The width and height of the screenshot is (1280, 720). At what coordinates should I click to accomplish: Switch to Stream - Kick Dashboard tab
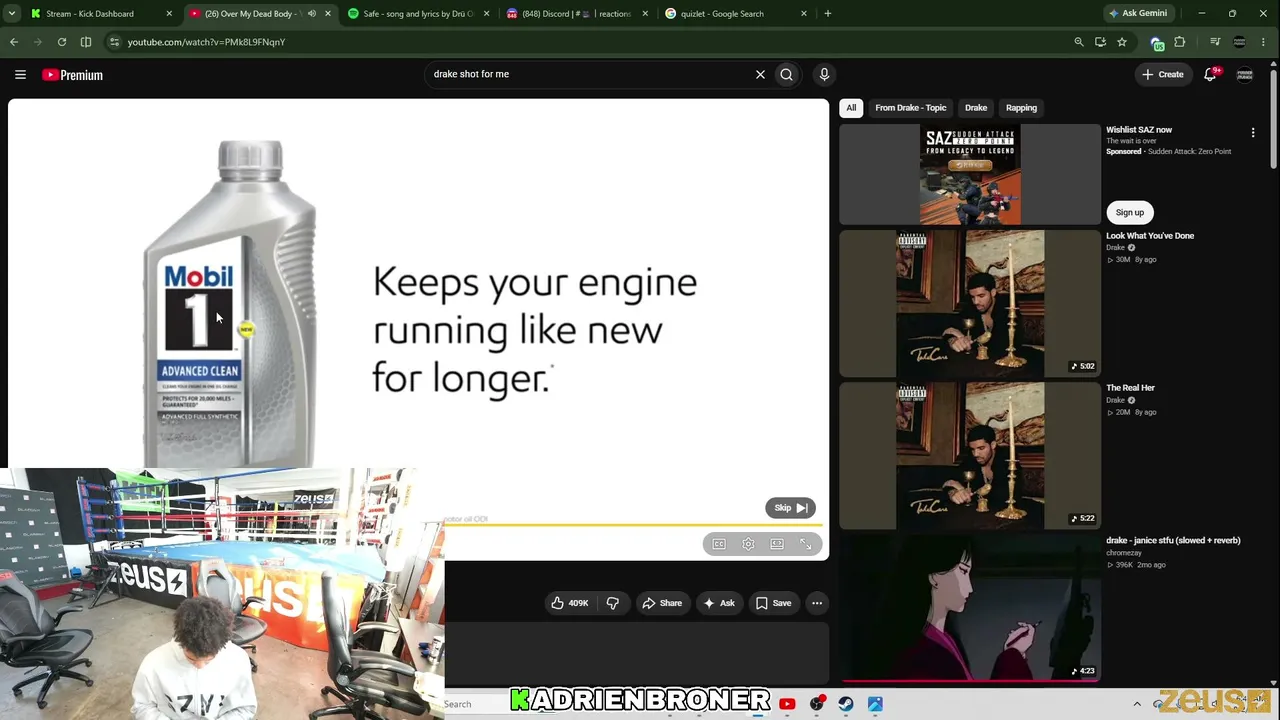[100, 14]
